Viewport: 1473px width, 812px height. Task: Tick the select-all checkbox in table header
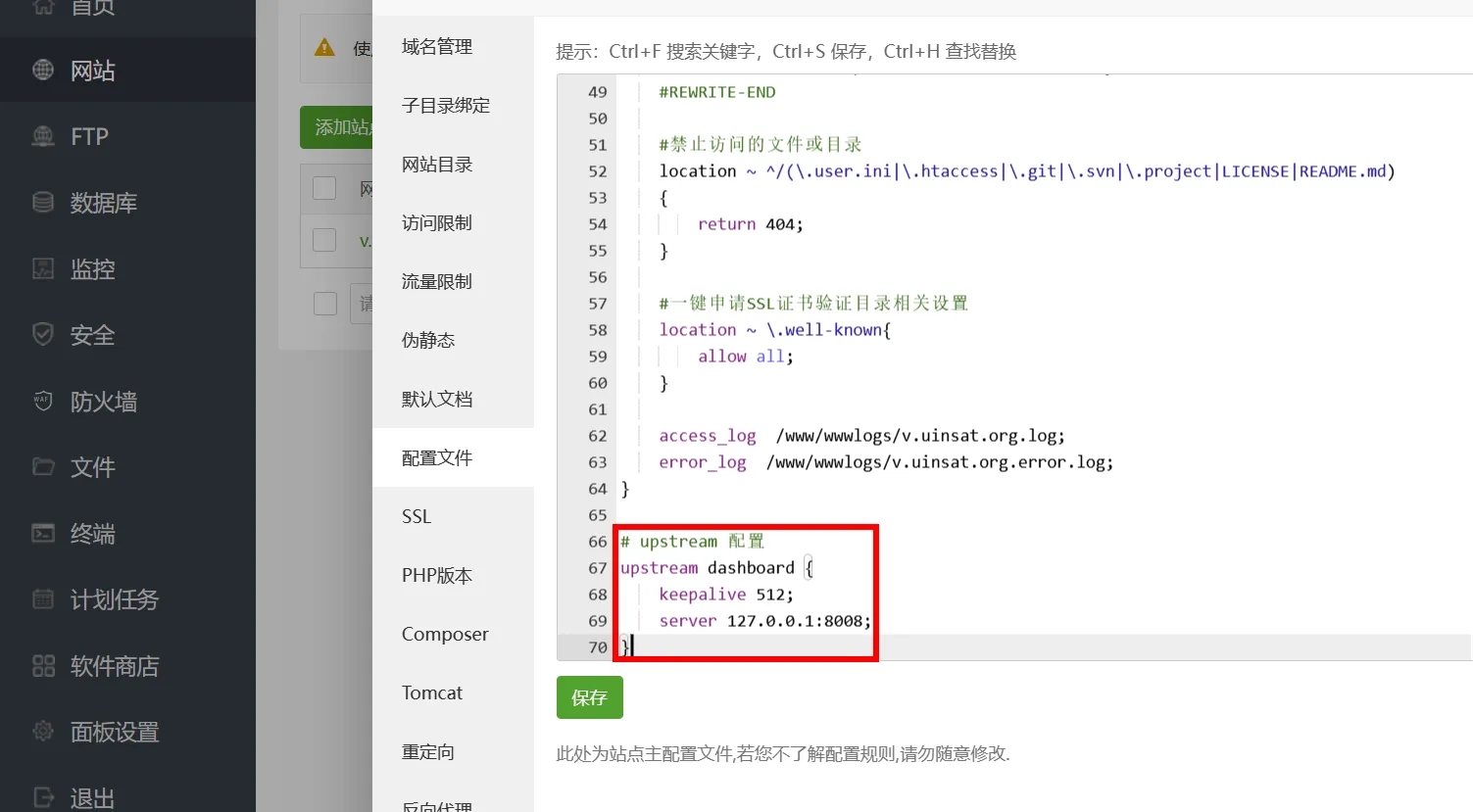324,188
